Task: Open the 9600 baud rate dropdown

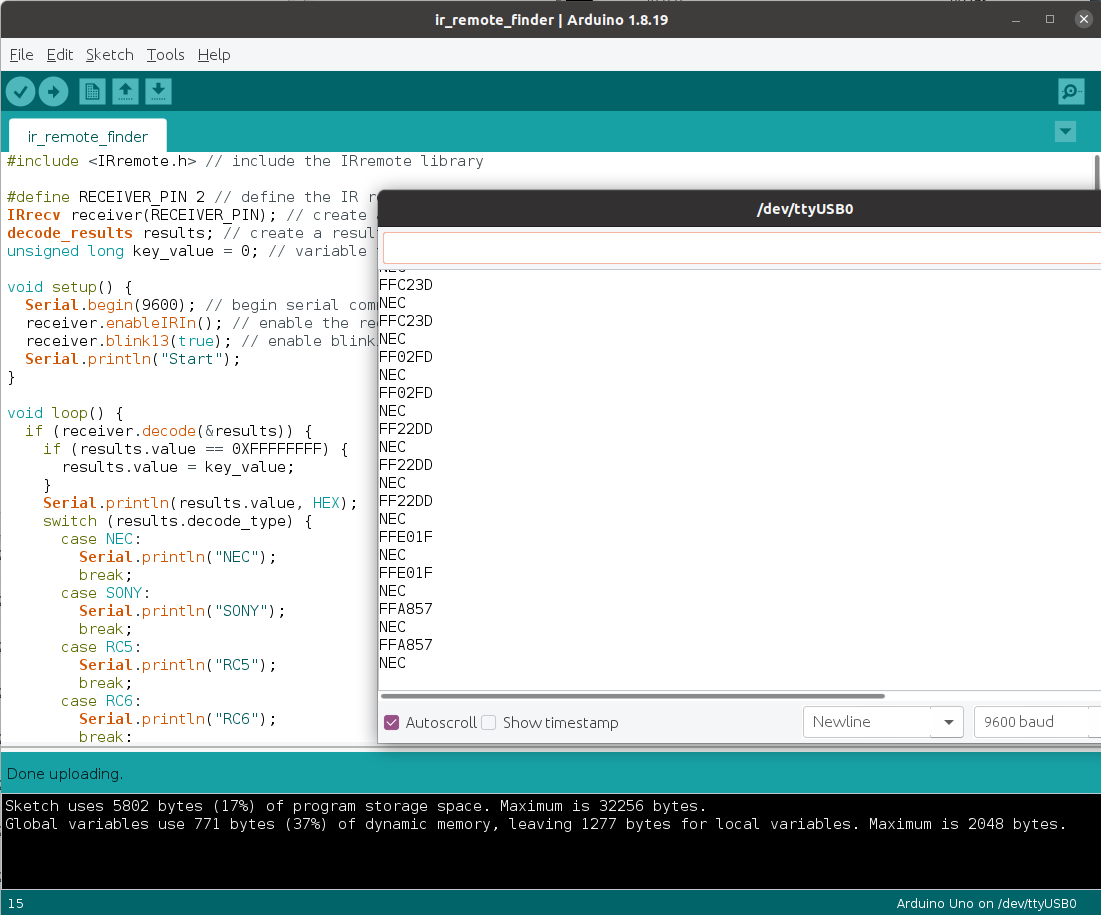Action: [x=1037, y=722]
